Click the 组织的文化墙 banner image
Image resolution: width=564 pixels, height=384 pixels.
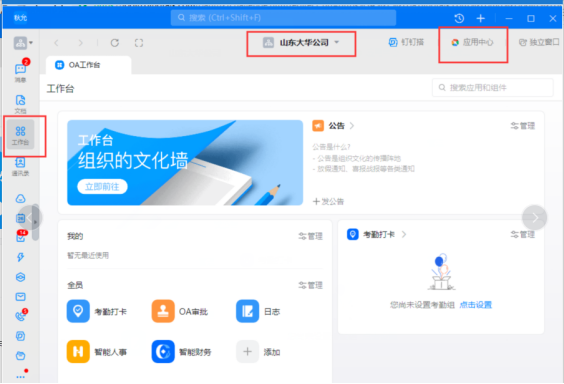[185, 163]
